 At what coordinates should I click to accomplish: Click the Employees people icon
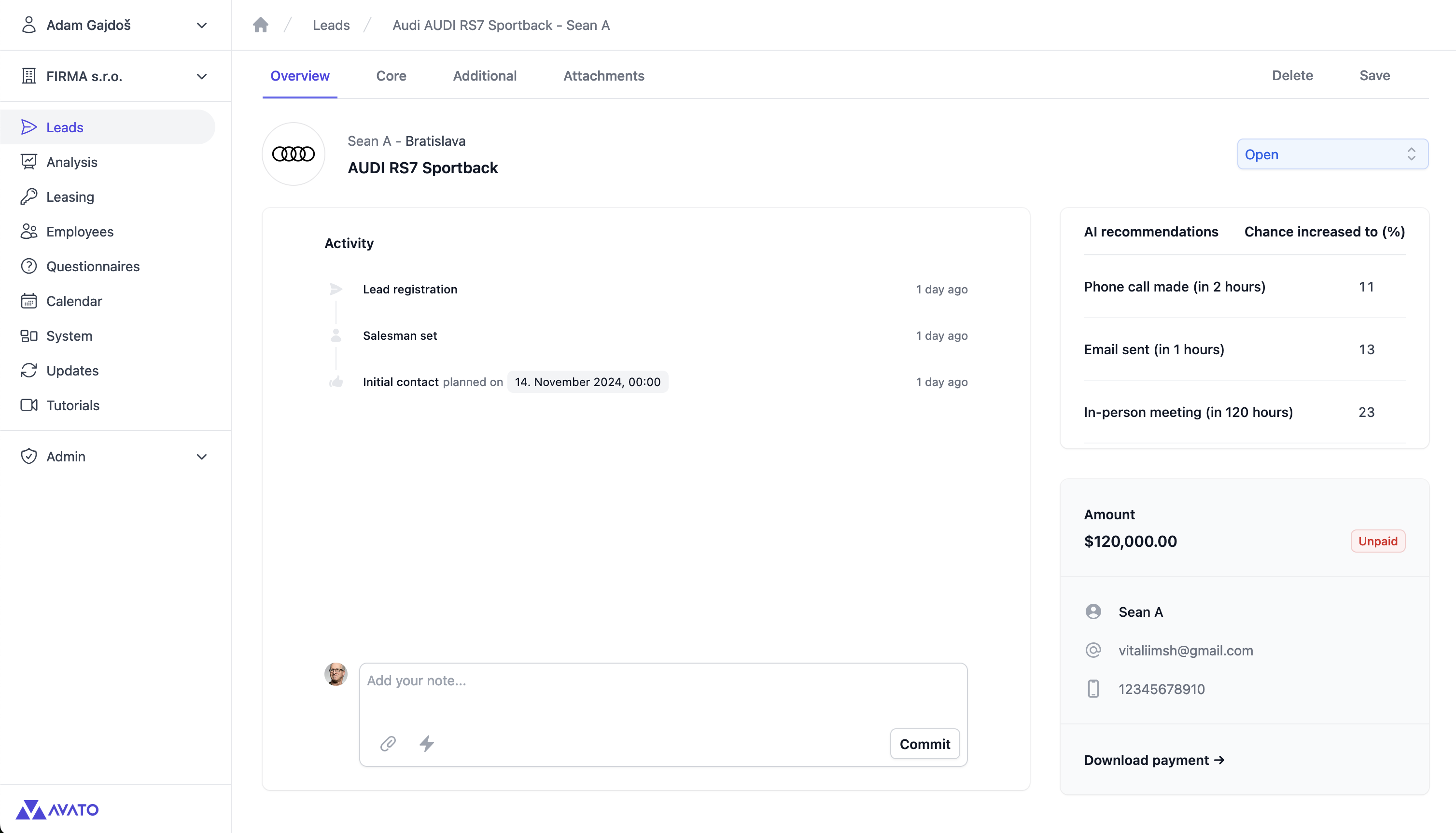[x=28, y=232]
